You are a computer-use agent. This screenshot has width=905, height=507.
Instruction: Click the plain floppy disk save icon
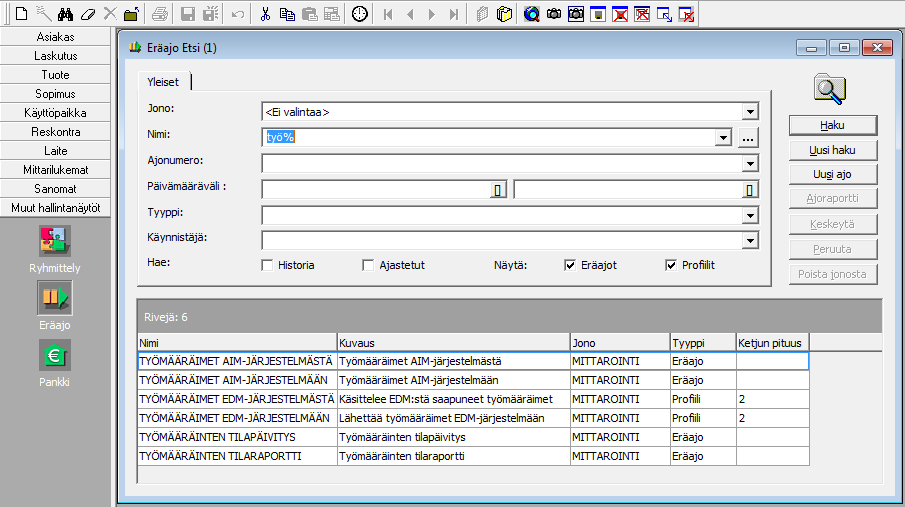188,14
